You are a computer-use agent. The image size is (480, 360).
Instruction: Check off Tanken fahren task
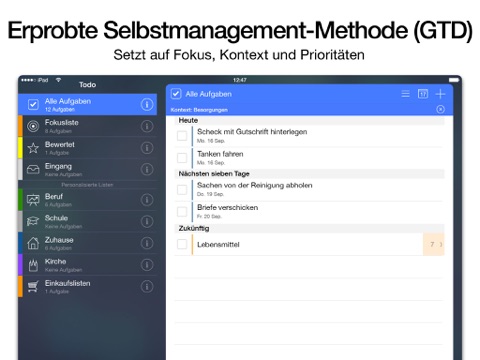(x=182, y=158)
